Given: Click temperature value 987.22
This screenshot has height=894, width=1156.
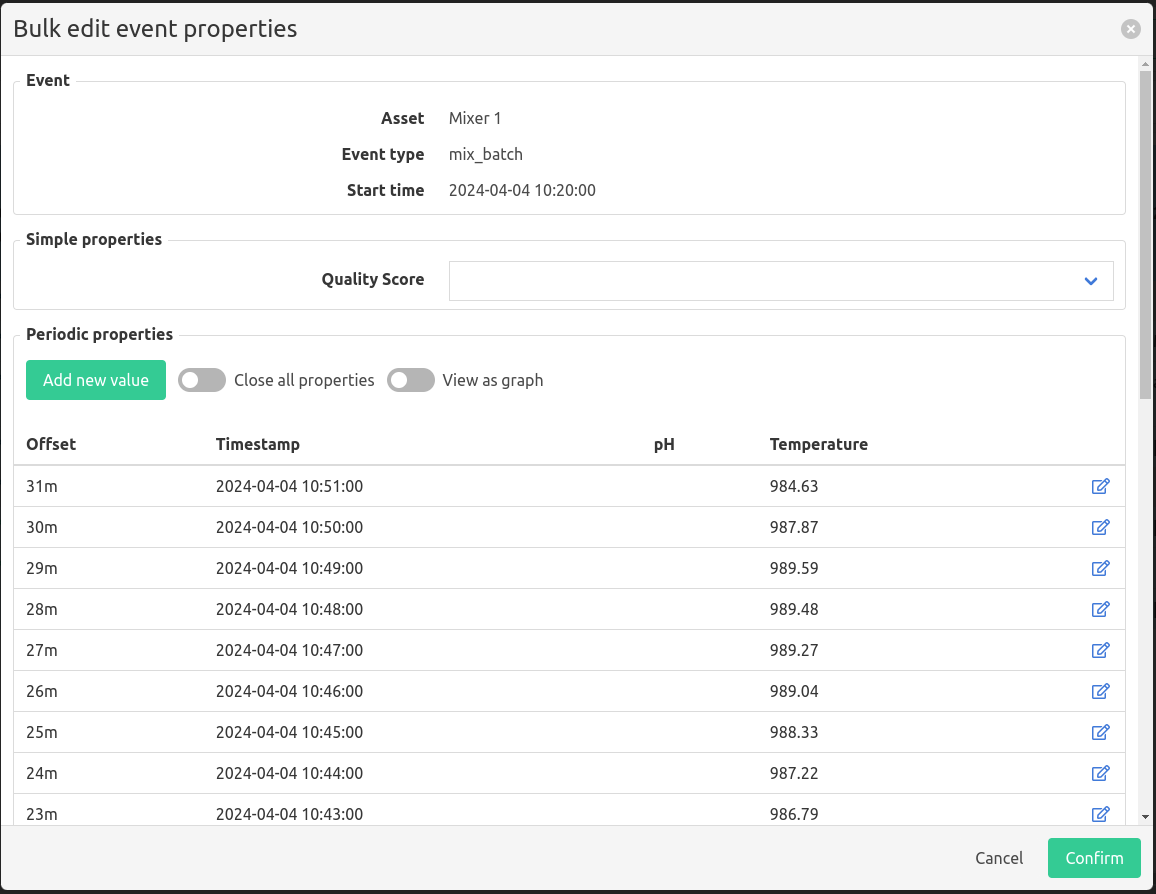Looking at the screenshot, I should pyautogui.click(x=794, y=773).
